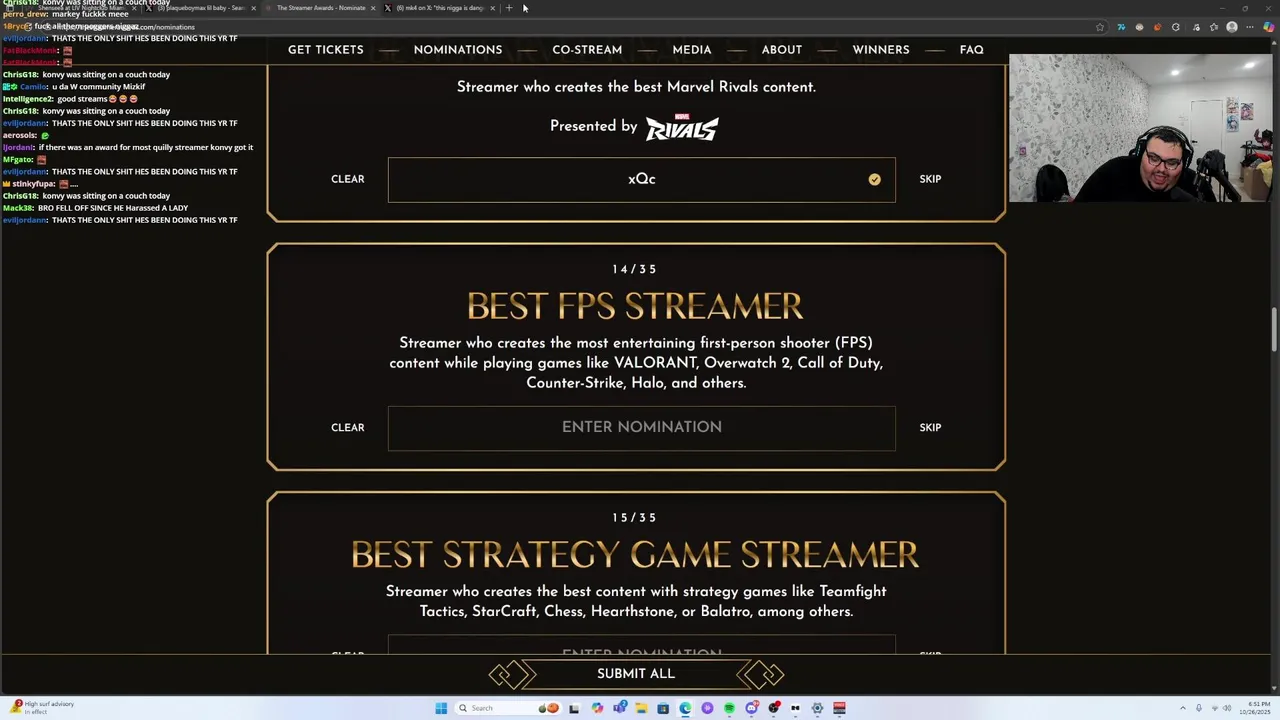Image resolution: width=1280 pixels, height=720 pixels.
Task: Click the microphone icon in system tray
Action: click(1199, 708)
